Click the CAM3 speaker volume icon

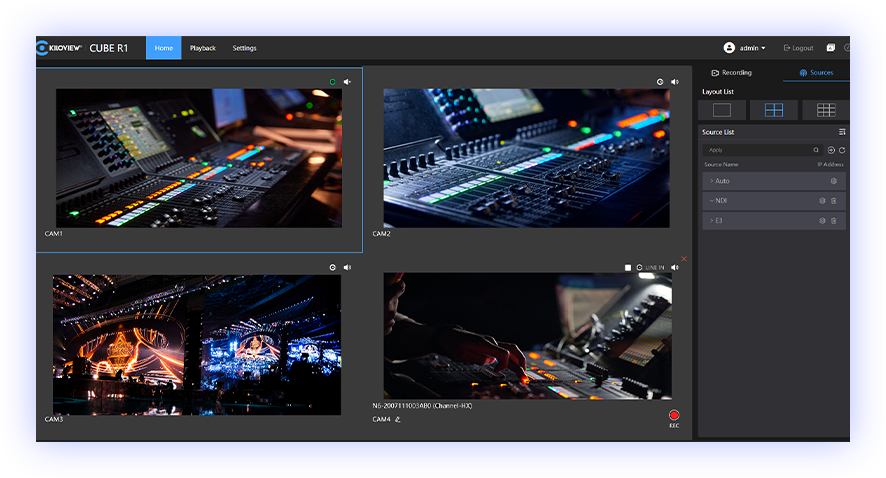(x=347, y=268)
